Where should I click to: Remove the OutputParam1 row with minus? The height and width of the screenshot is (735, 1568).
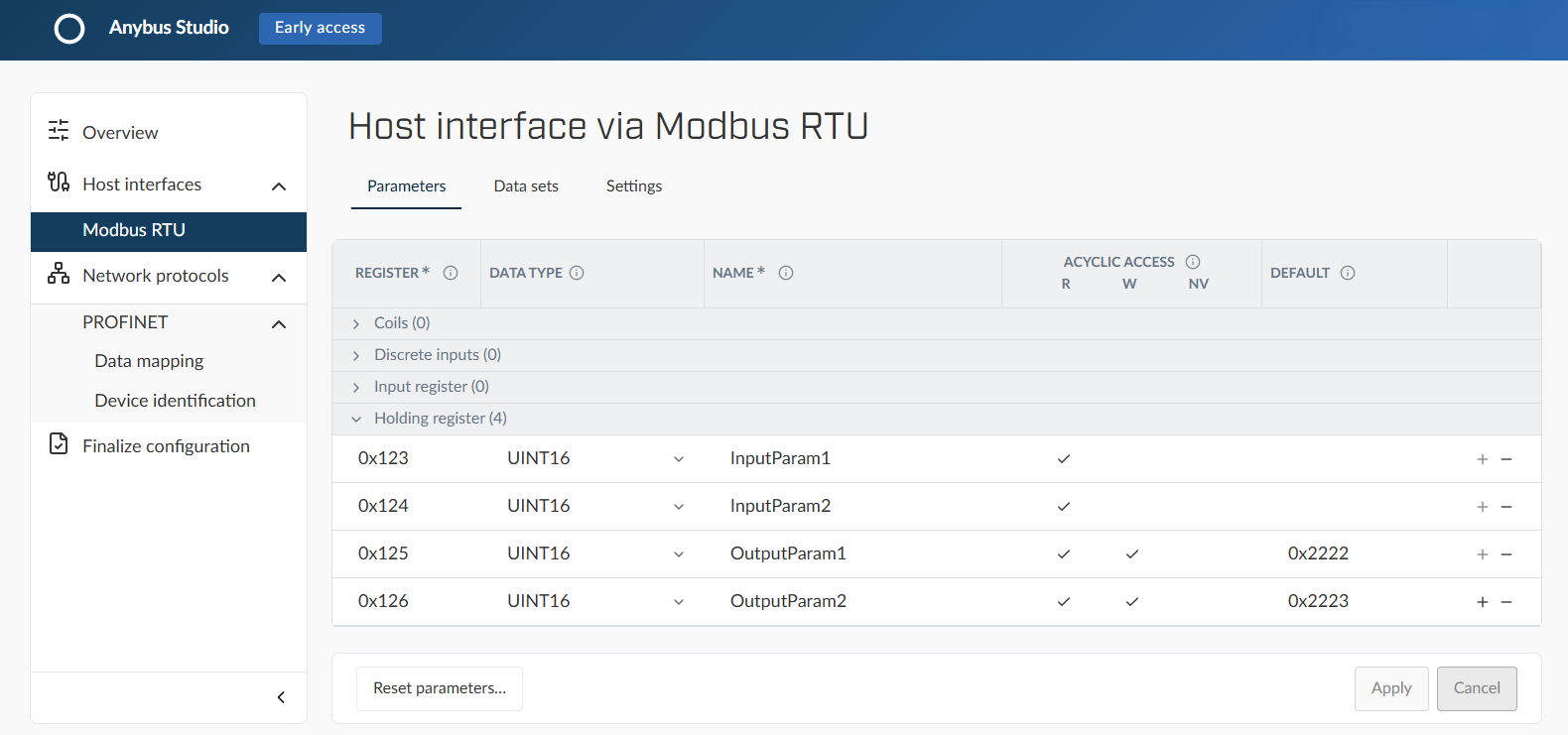(1506, 554)
